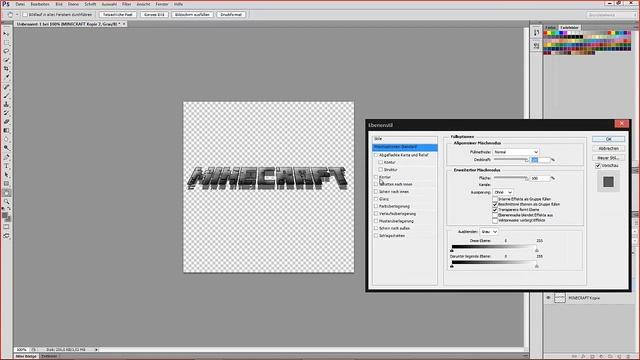The height and width of the screenshot is (360, 640).
Task: Select the Lasso tool
Action: (x=6, y=51)
